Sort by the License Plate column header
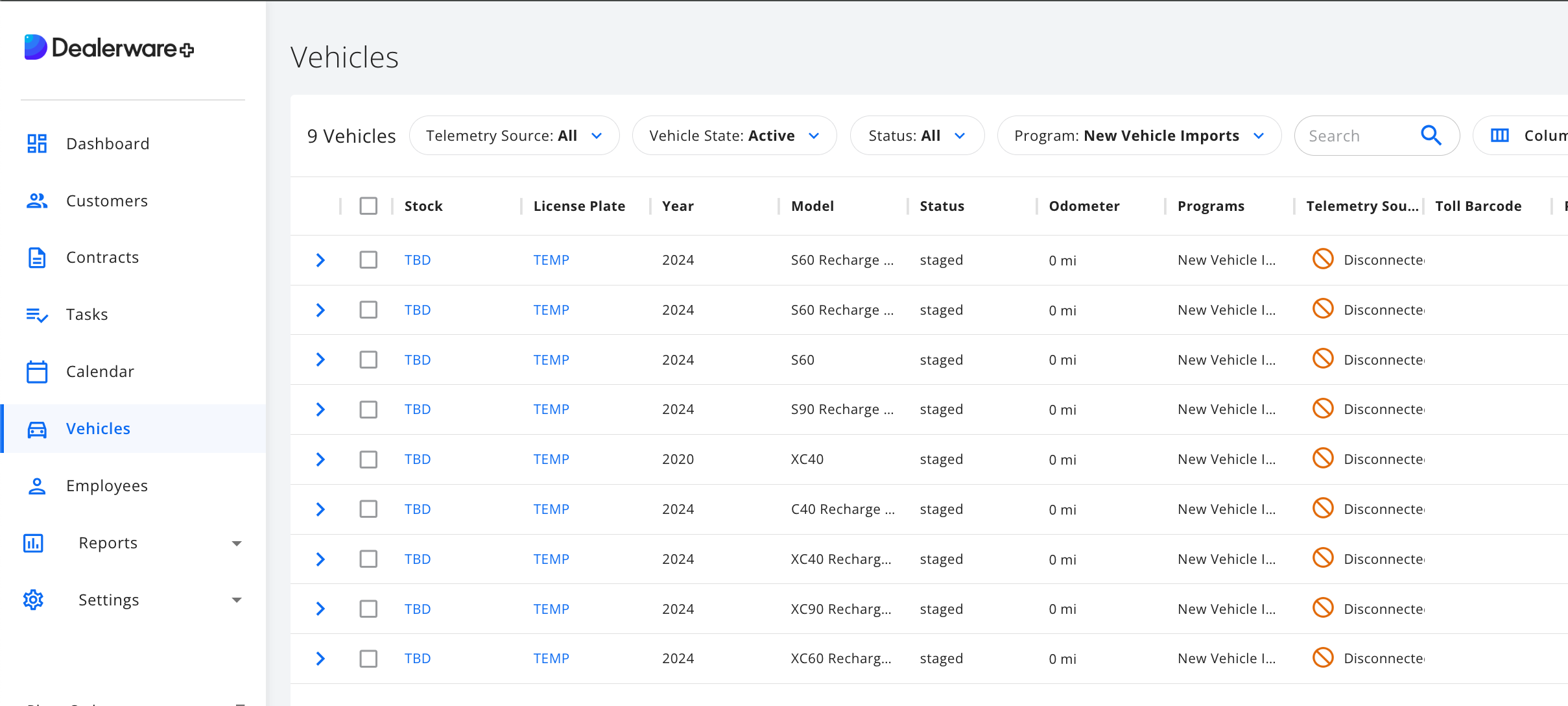Screen dimensions: 1568x706 579,206
